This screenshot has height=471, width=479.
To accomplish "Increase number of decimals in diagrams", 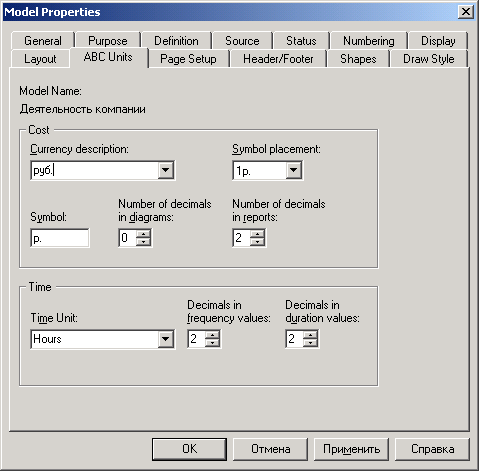I will point(143,234).
